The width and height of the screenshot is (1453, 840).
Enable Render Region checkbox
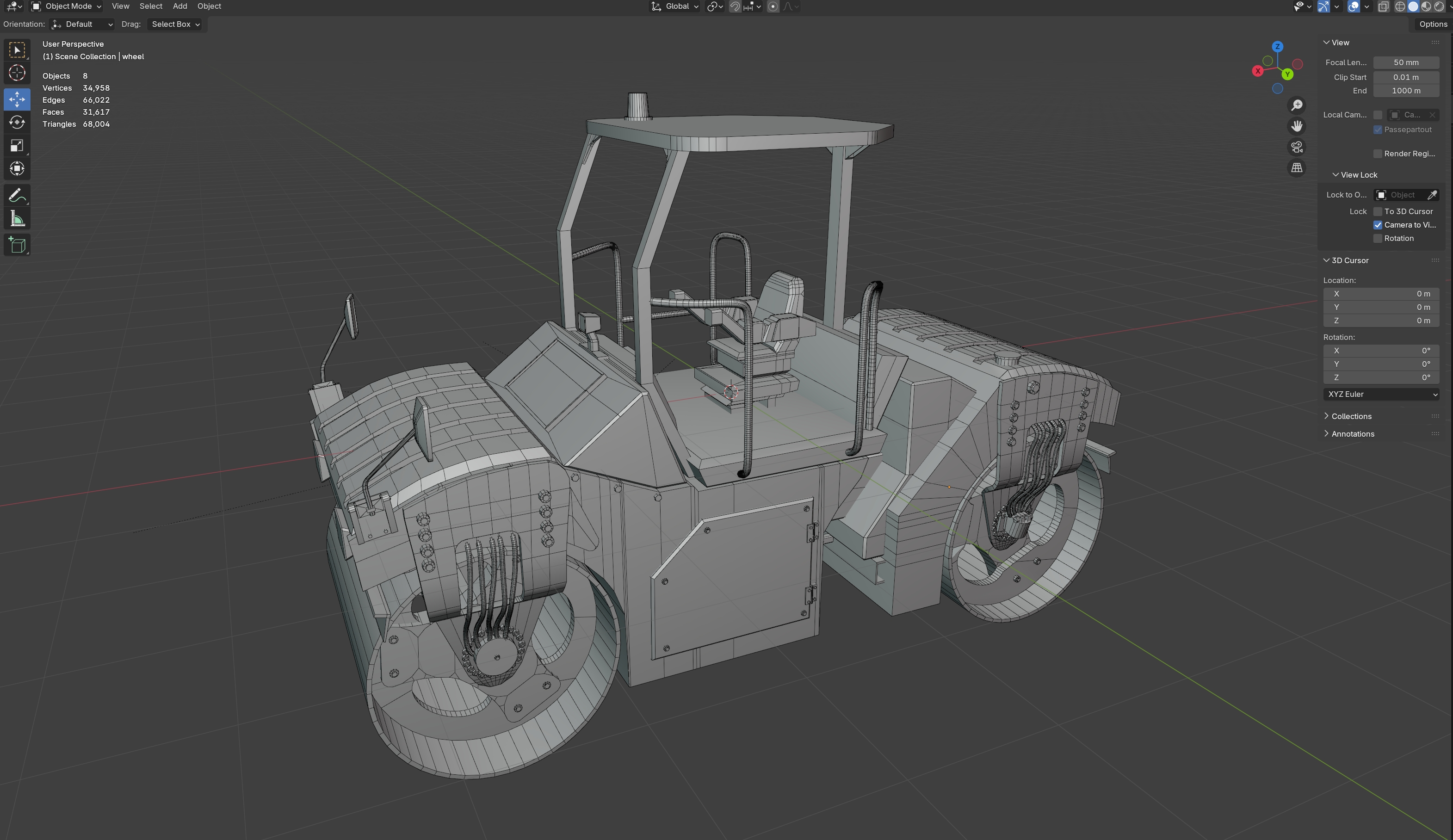1378,154
